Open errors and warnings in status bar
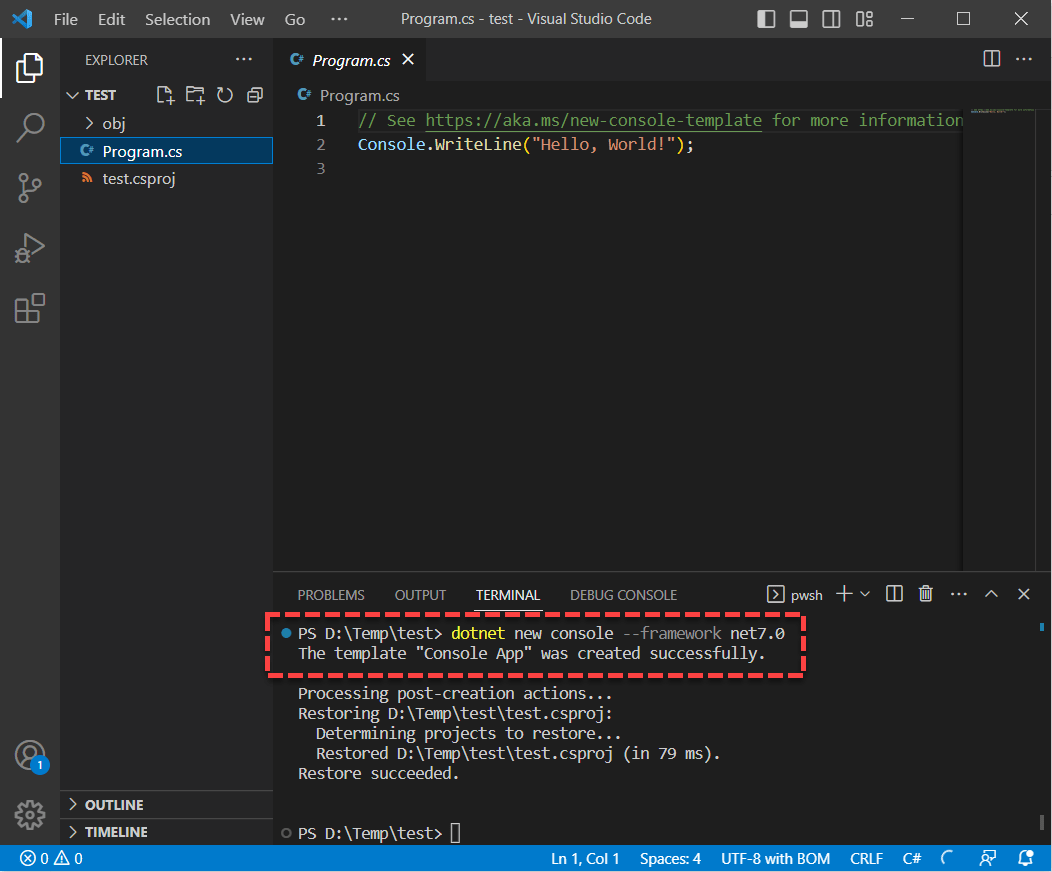 pyautogui.click(x=51, y=859)
